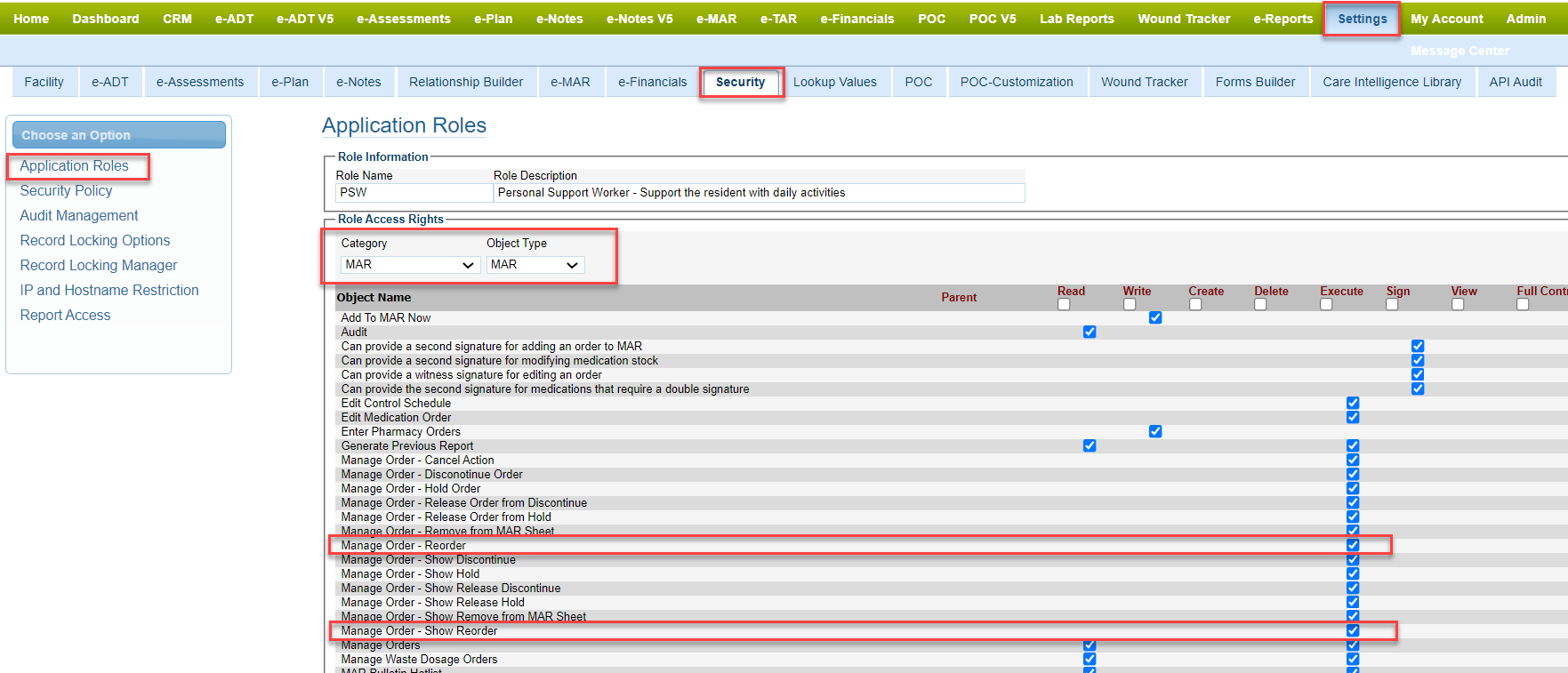The image size is (1568, 673).
Task: Switch to the Lookup Values sub-tab
Action: pos(834,82)
